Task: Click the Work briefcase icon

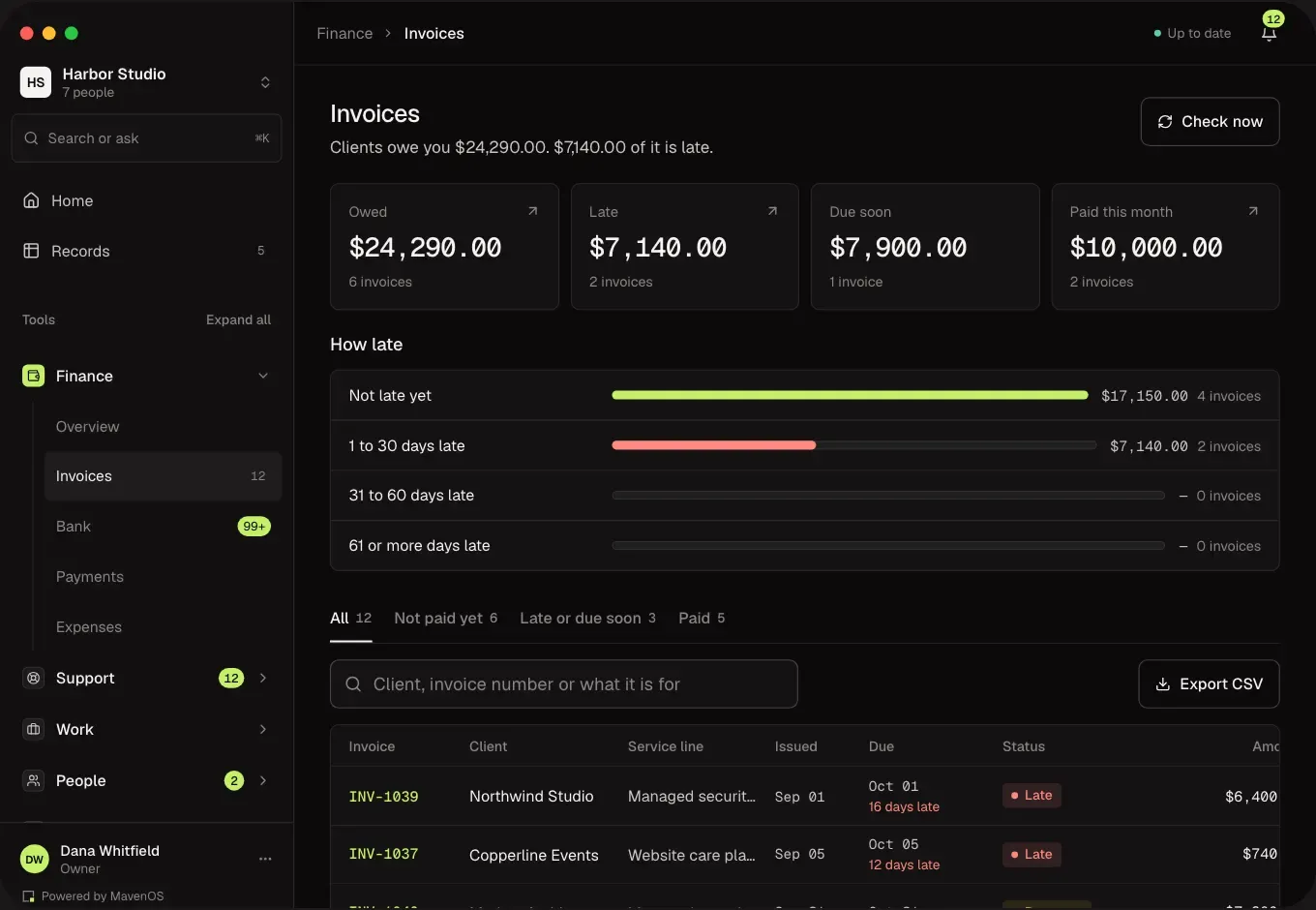Action: click(34, 729)
